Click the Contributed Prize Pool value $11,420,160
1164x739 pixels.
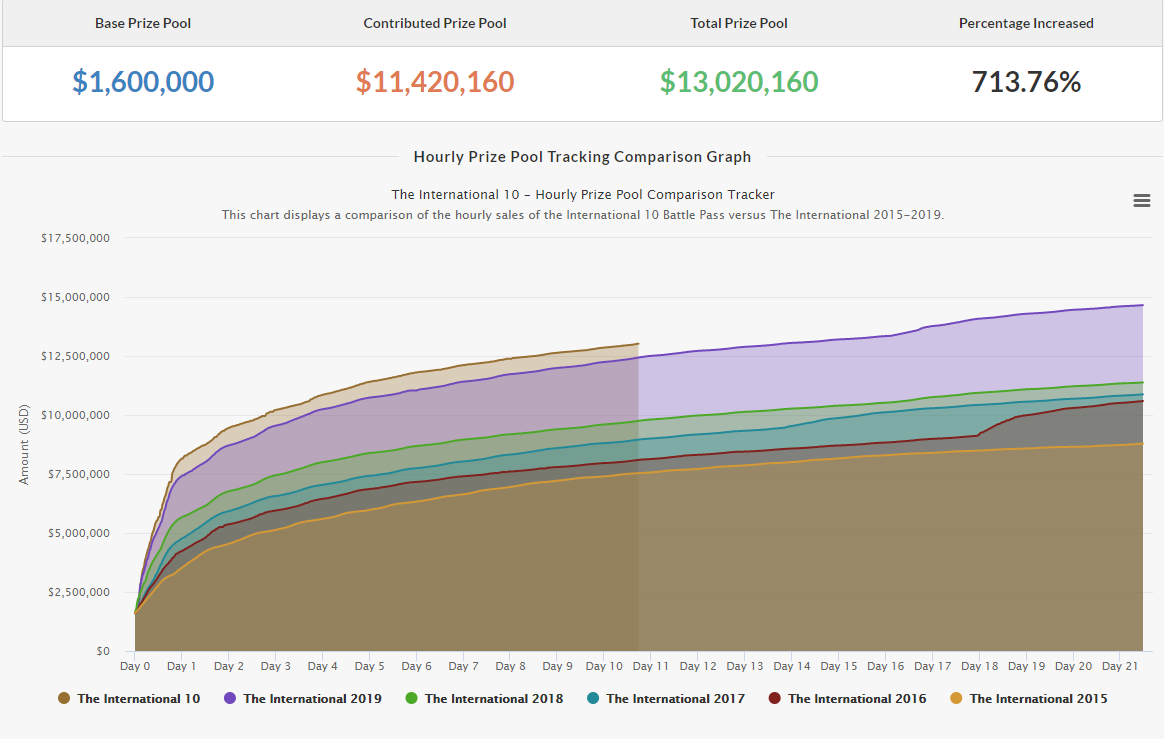pyautogui.click(x=435, y=82)
